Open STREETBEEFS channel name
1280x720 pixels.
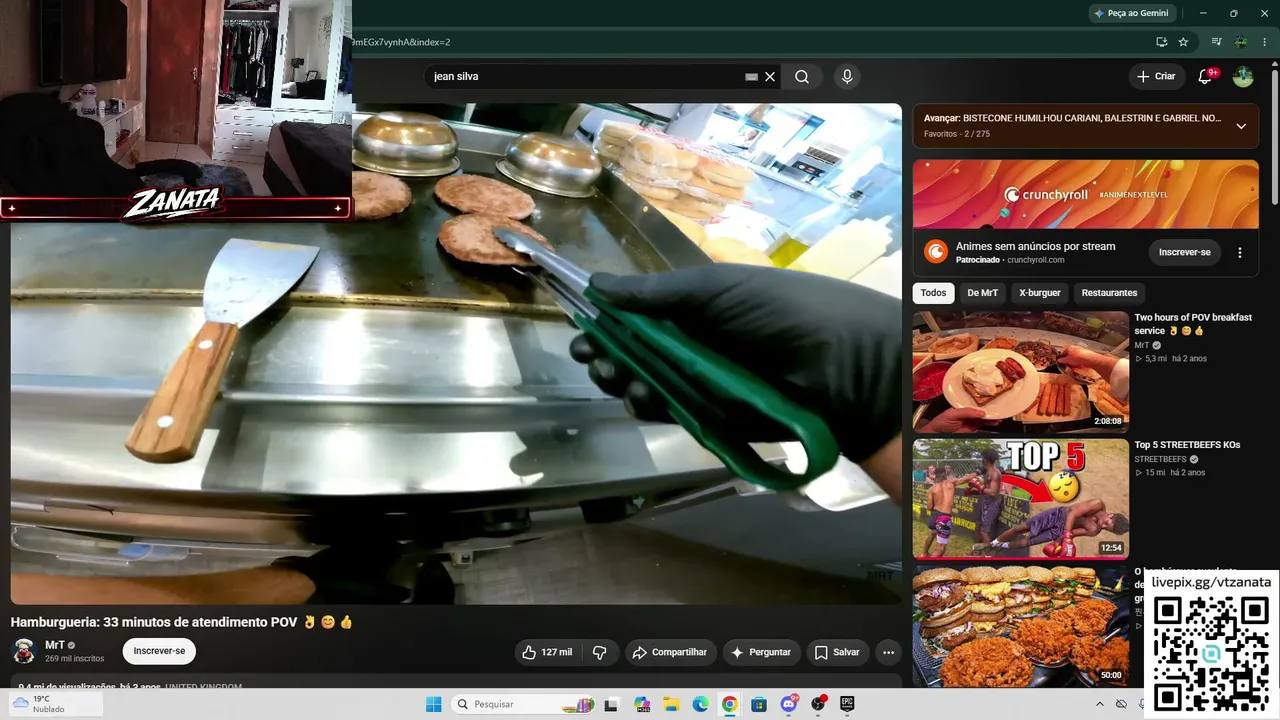(1160, 459)
